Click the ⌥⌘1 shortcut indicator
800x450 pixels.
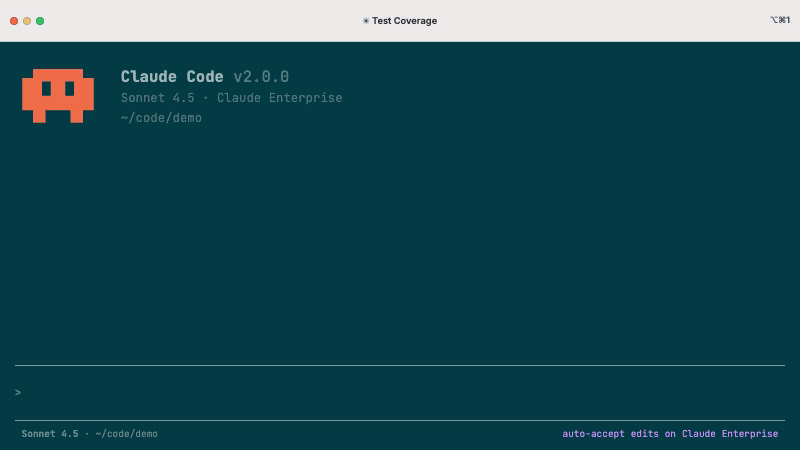[x=780, y=20]
